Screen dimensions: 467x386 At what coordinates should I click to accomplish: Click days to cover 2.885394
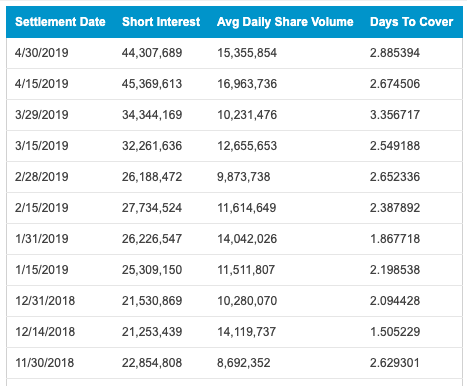[395, 53]
